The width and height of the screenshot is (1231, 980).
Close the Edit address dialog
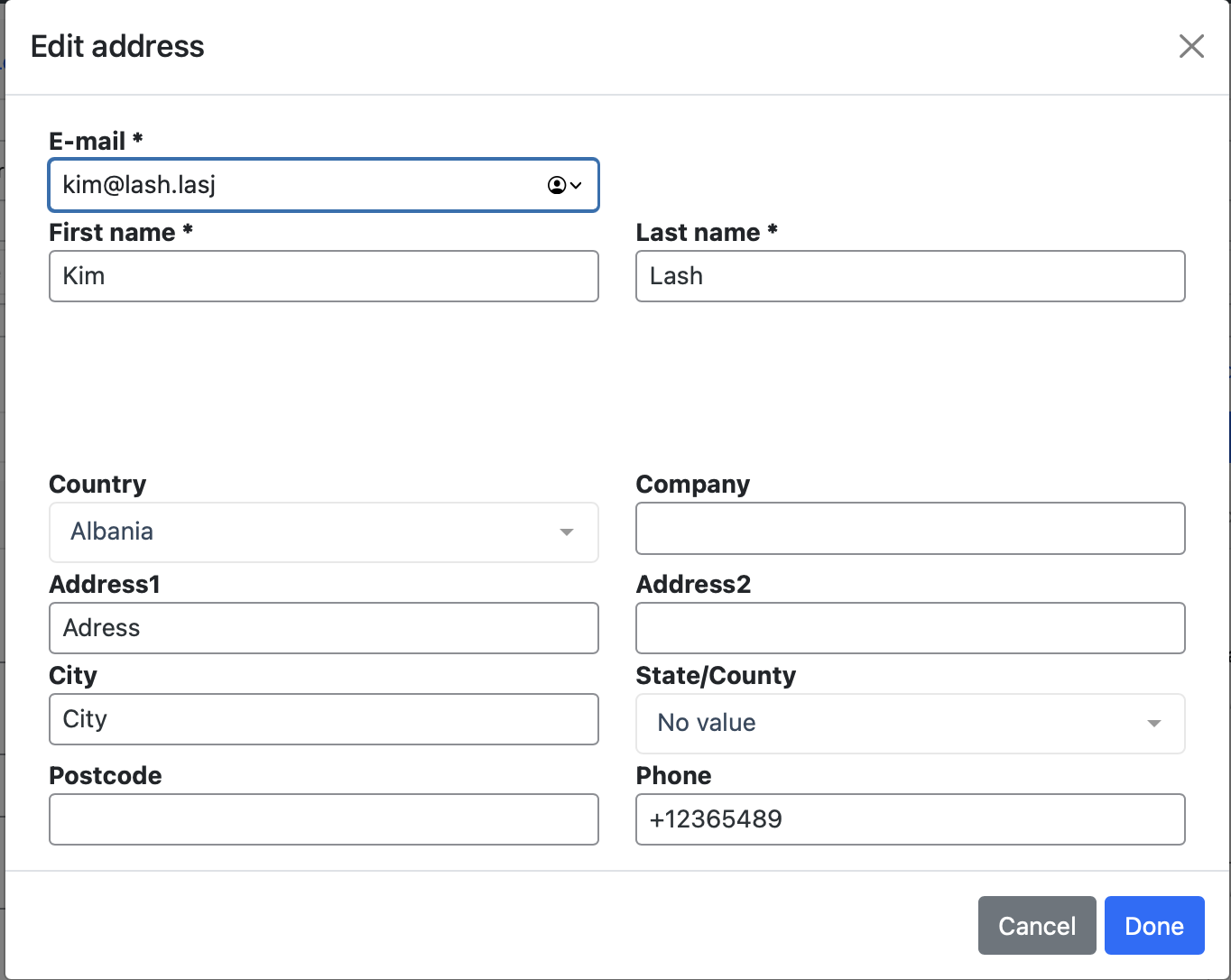(x=1191, y=47)
